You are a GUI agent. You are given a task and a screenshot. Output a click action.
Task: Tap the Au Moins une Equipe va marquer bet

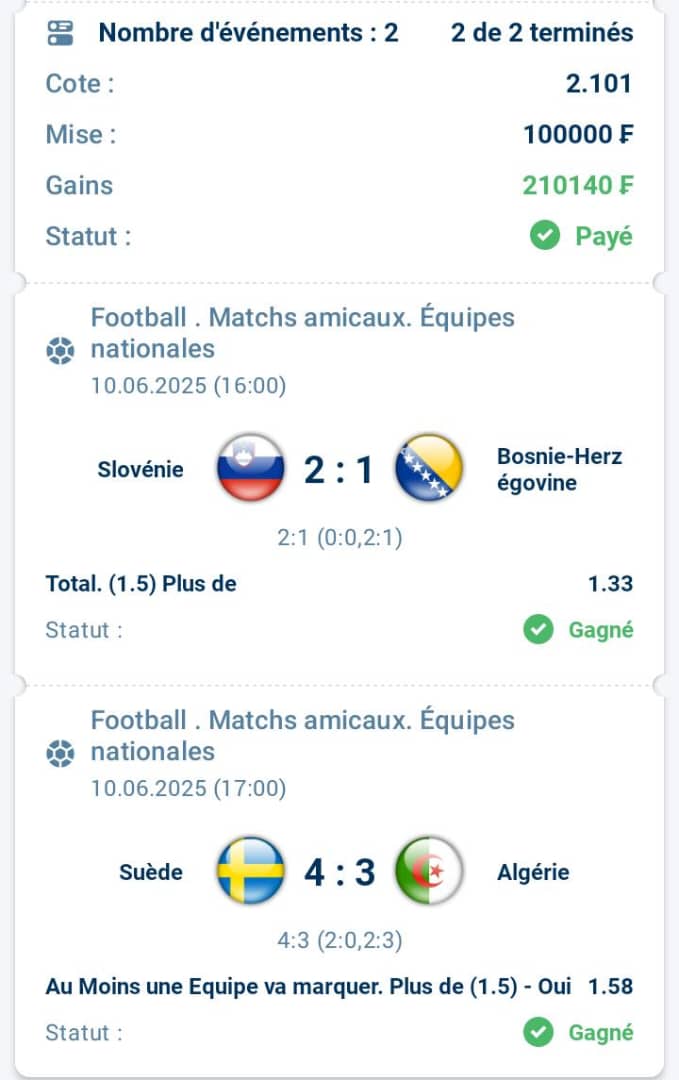(x=339, y=986)
